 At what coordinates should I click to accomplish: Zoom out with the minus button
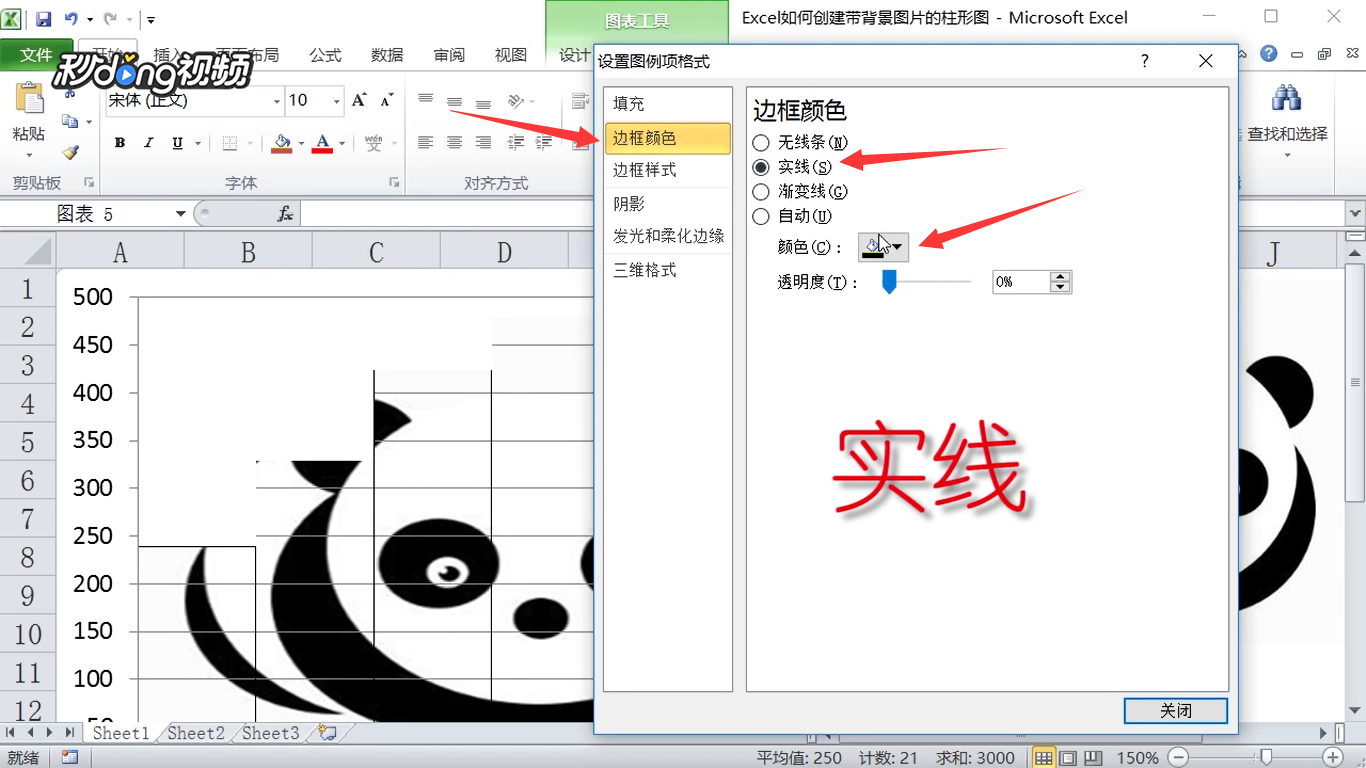tap(1180, 758)
